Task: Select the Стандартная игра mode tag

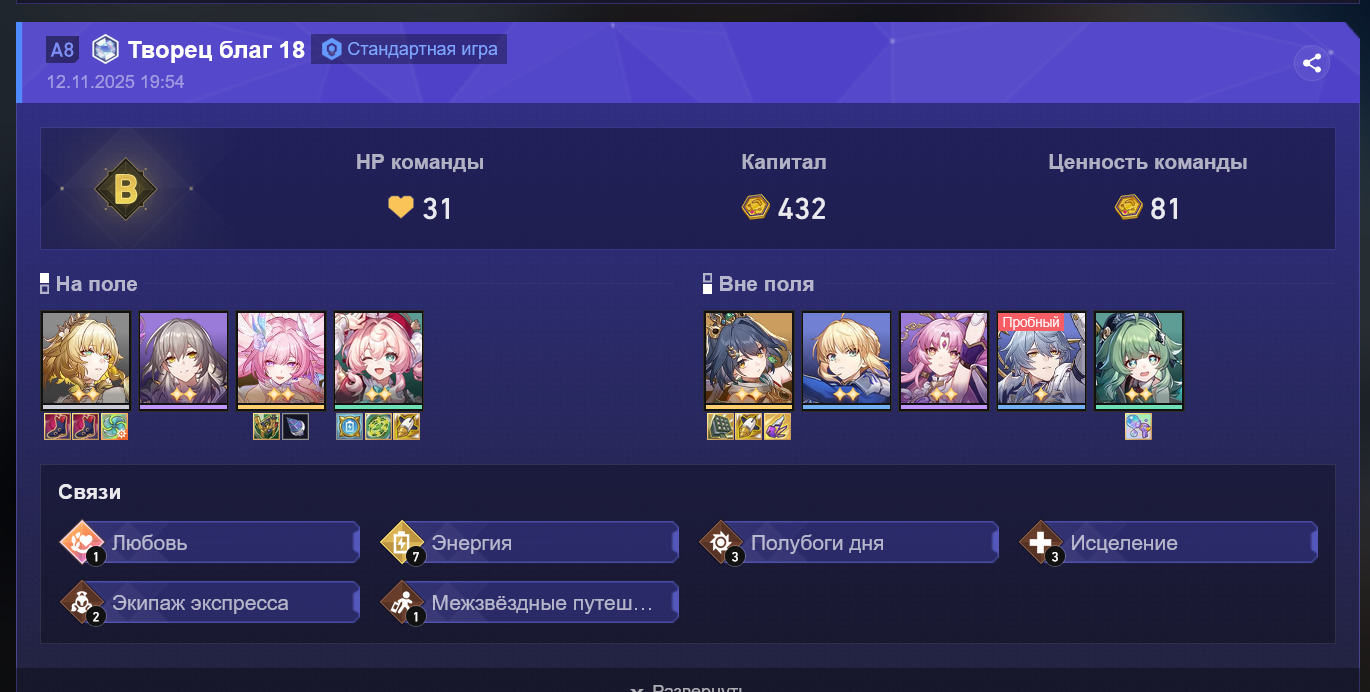Action: point(409,49)
